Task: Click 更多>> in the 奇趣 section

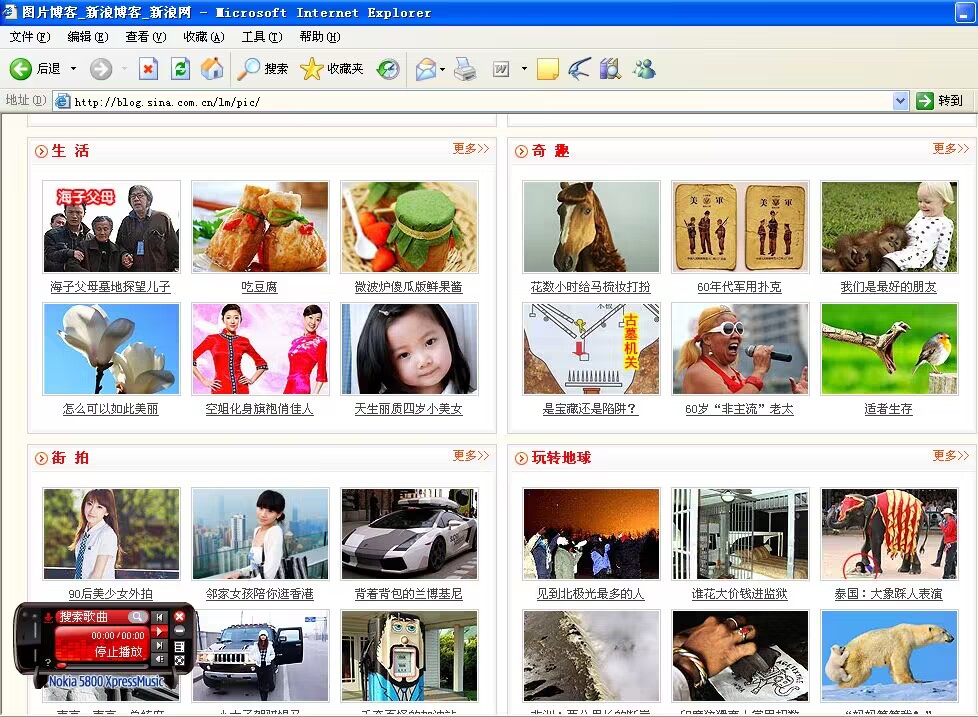Action: click(951, 148)
